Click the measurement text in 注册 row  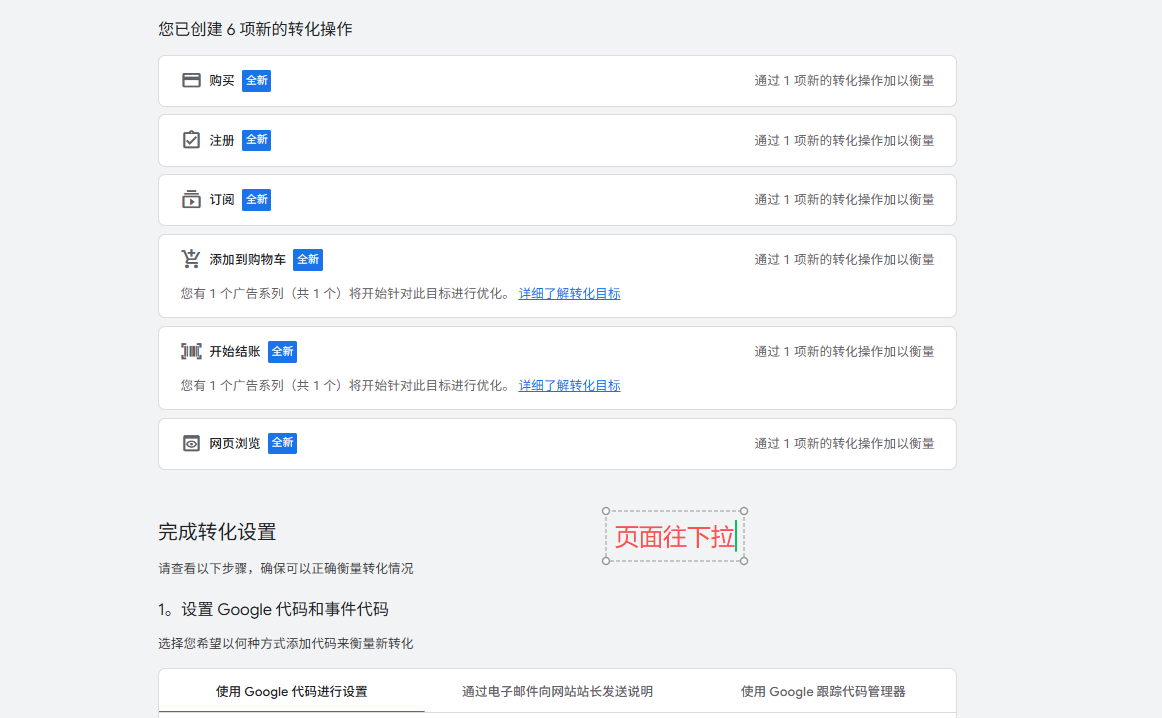(x=844, y=141)
